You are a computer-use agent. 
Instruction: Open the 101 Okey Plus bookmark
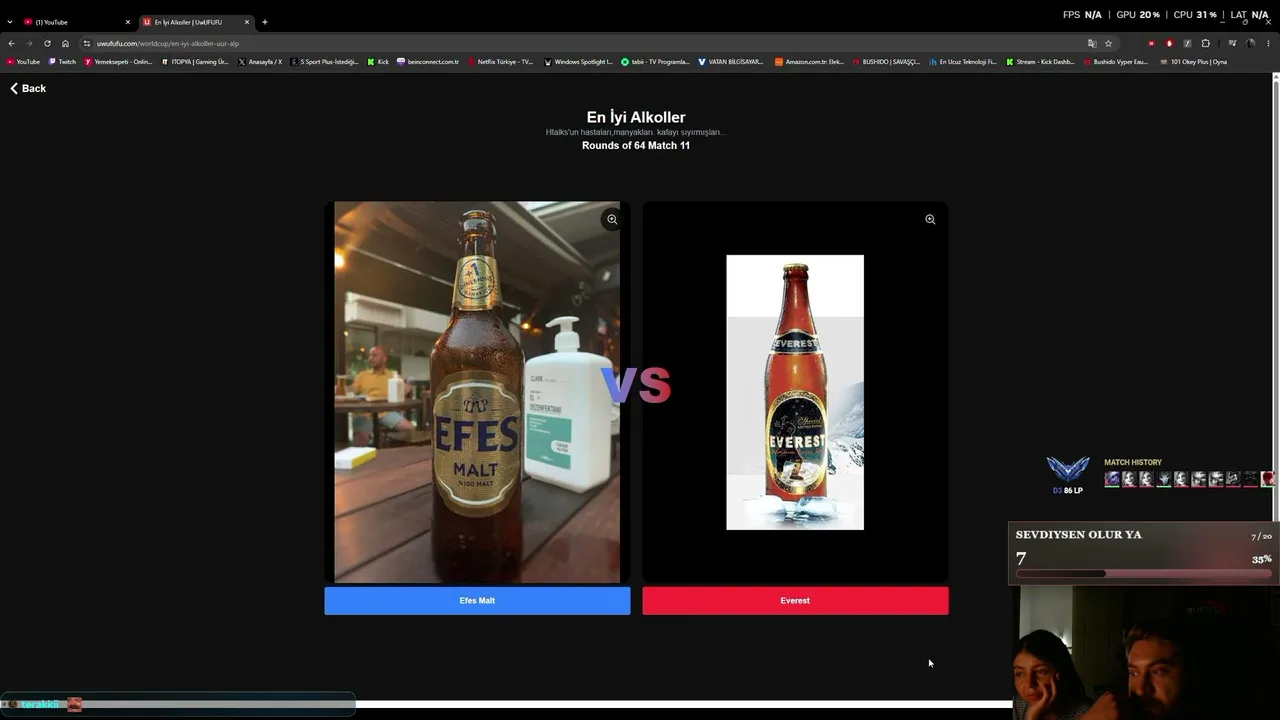tap(1193, 62)
